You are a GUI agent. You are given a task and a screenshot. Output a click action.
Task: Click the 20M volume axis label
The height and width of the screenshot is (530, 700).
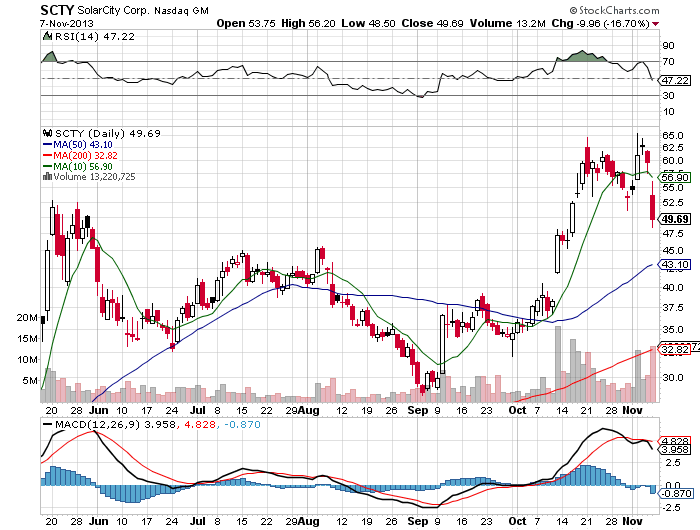point(27,317)
